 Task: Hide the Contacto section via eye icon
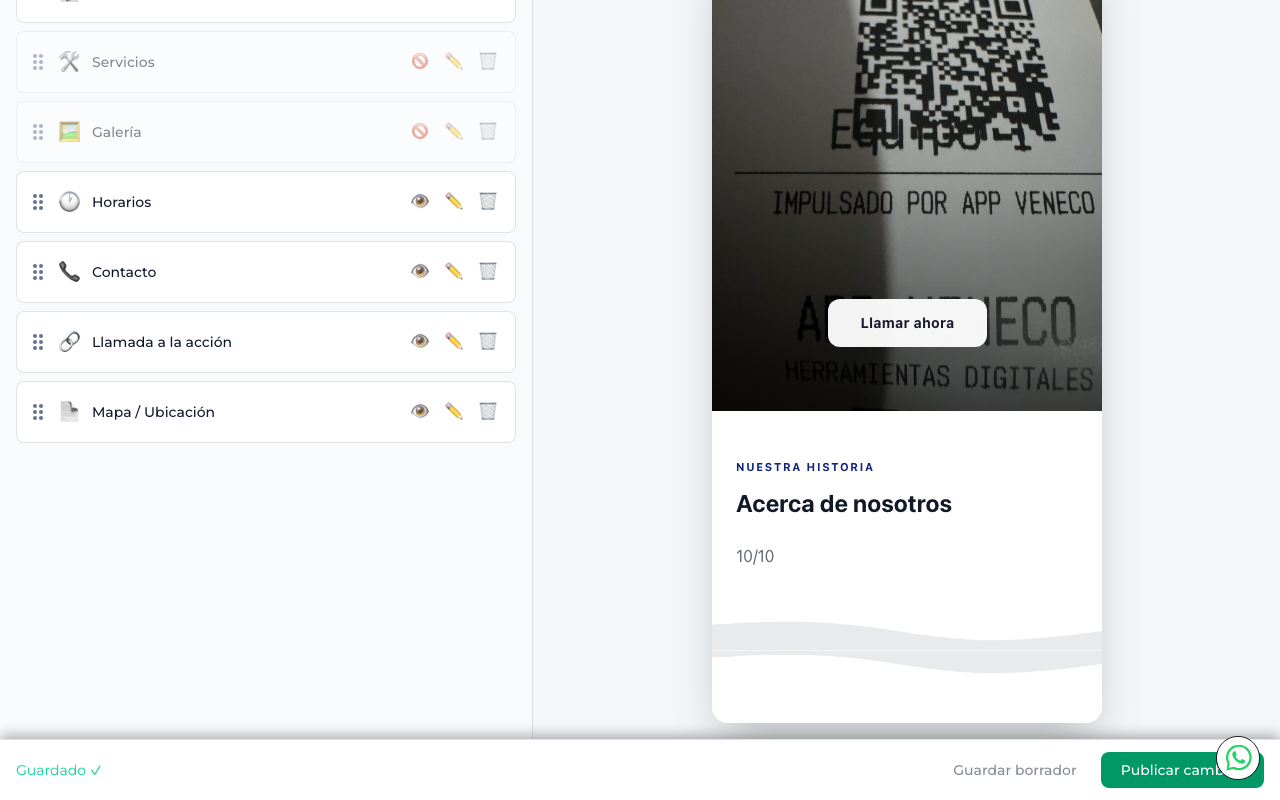(420, 271)
